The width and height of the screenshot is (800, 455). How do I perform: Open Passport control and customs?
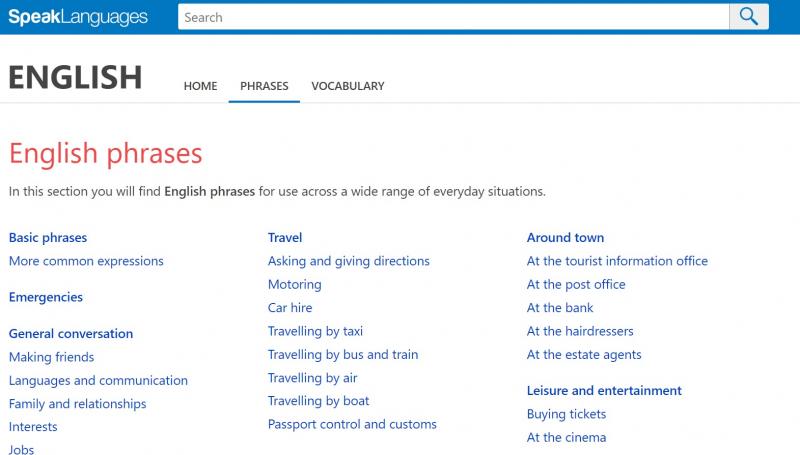point(353,424)
